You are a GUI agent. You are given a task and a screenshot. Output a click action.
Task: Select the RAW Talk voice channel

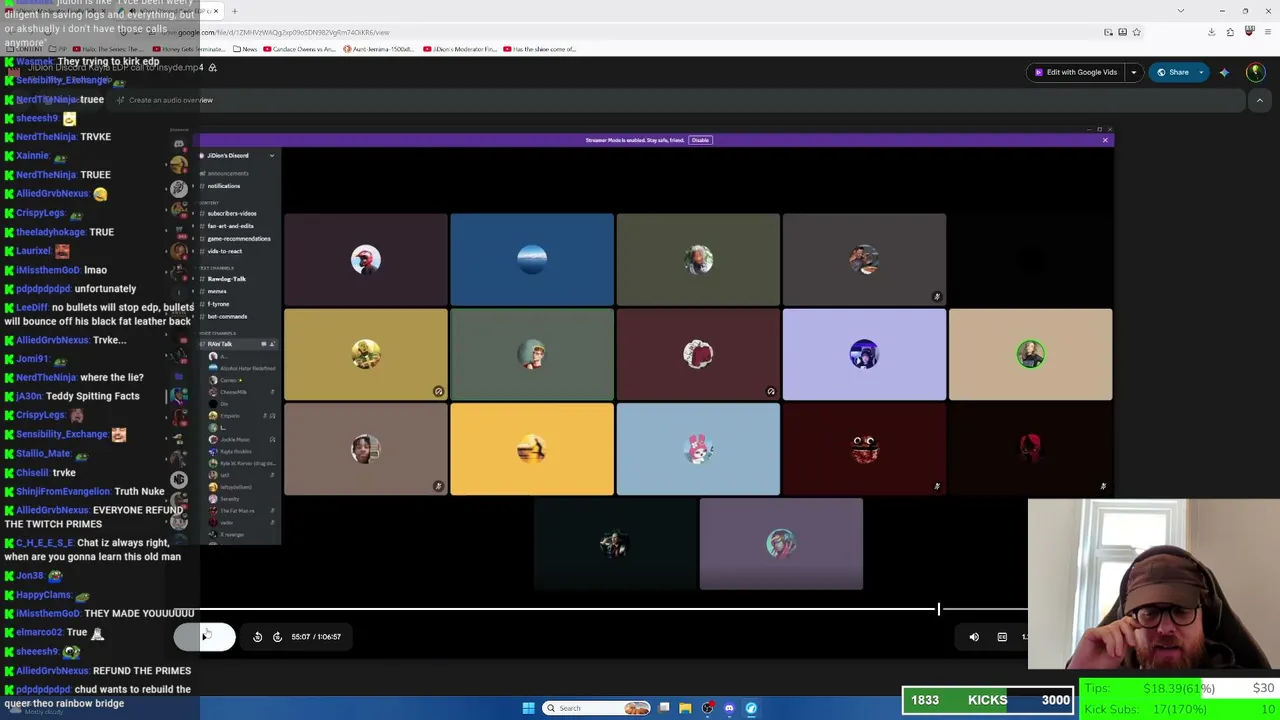click(x=238, y=344)
